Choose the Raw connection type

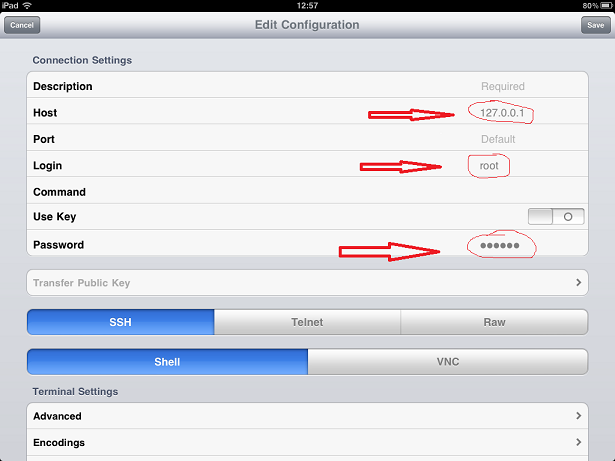point(494,323)
